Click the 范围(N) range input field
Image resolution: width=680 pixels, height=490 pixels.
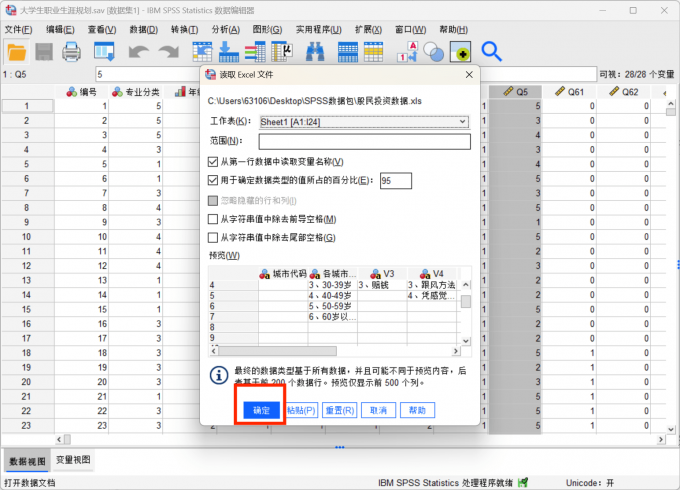pos(365,141)
